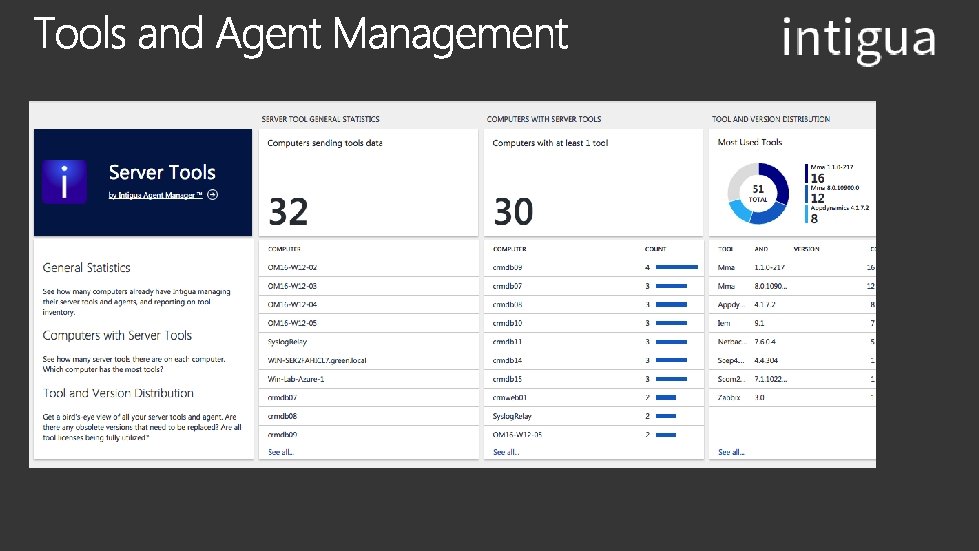Select the Netbac 7.6.0.4 tool row
The width and height of the screenshot is (979, 551).
coord(792,342)
